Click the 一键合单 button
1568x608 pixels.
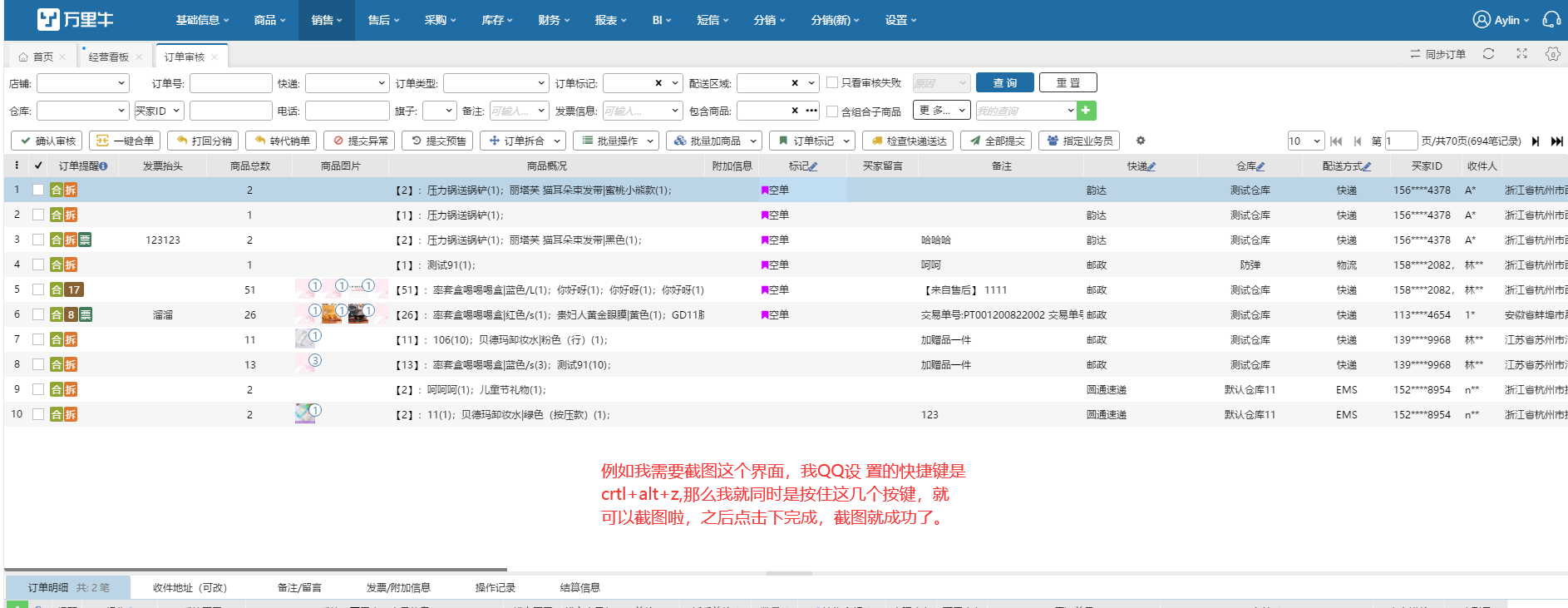[126, 141]
